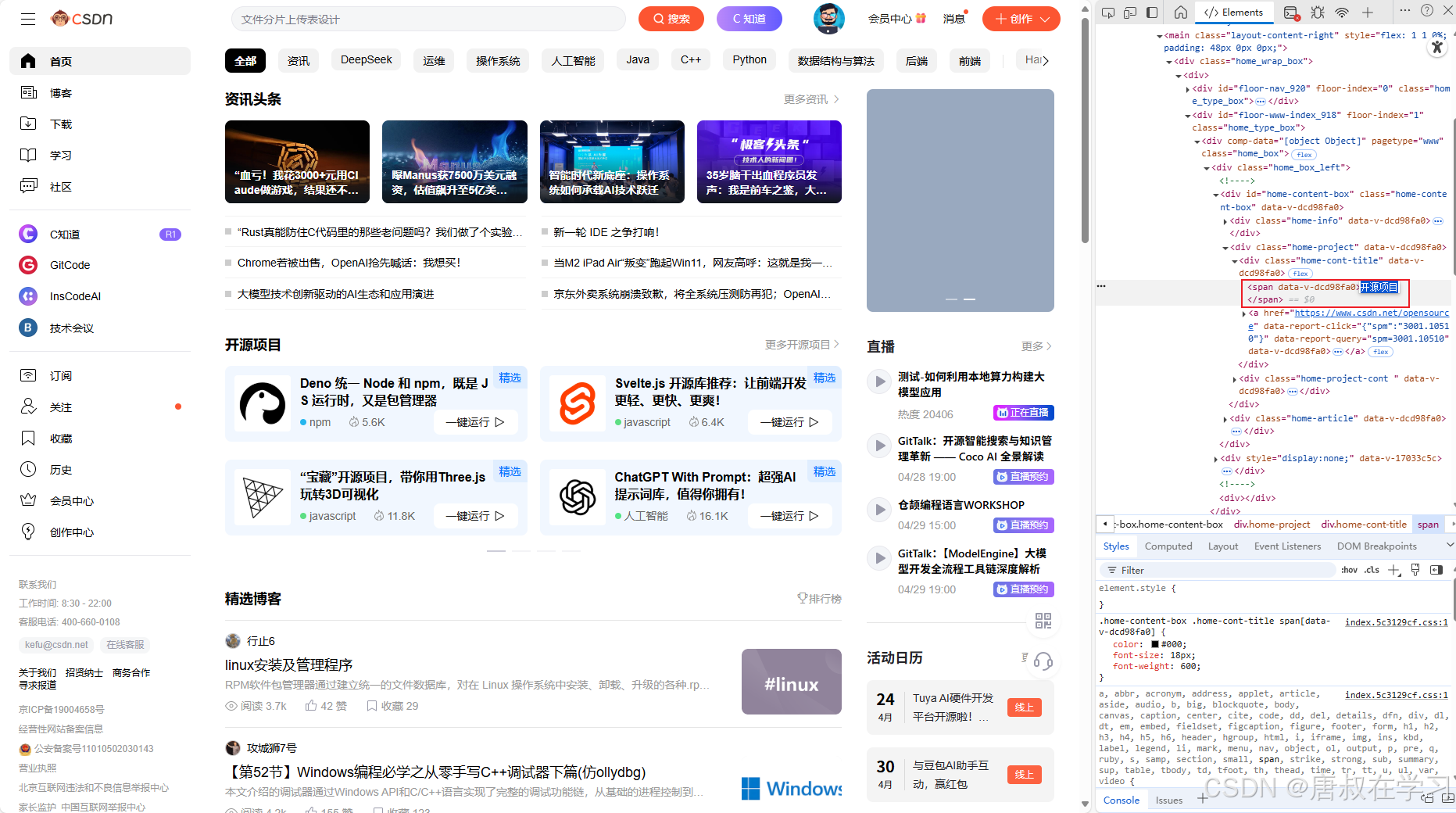
Task: Toggle the .cls element classes panel
Action: click(1372, 570)
